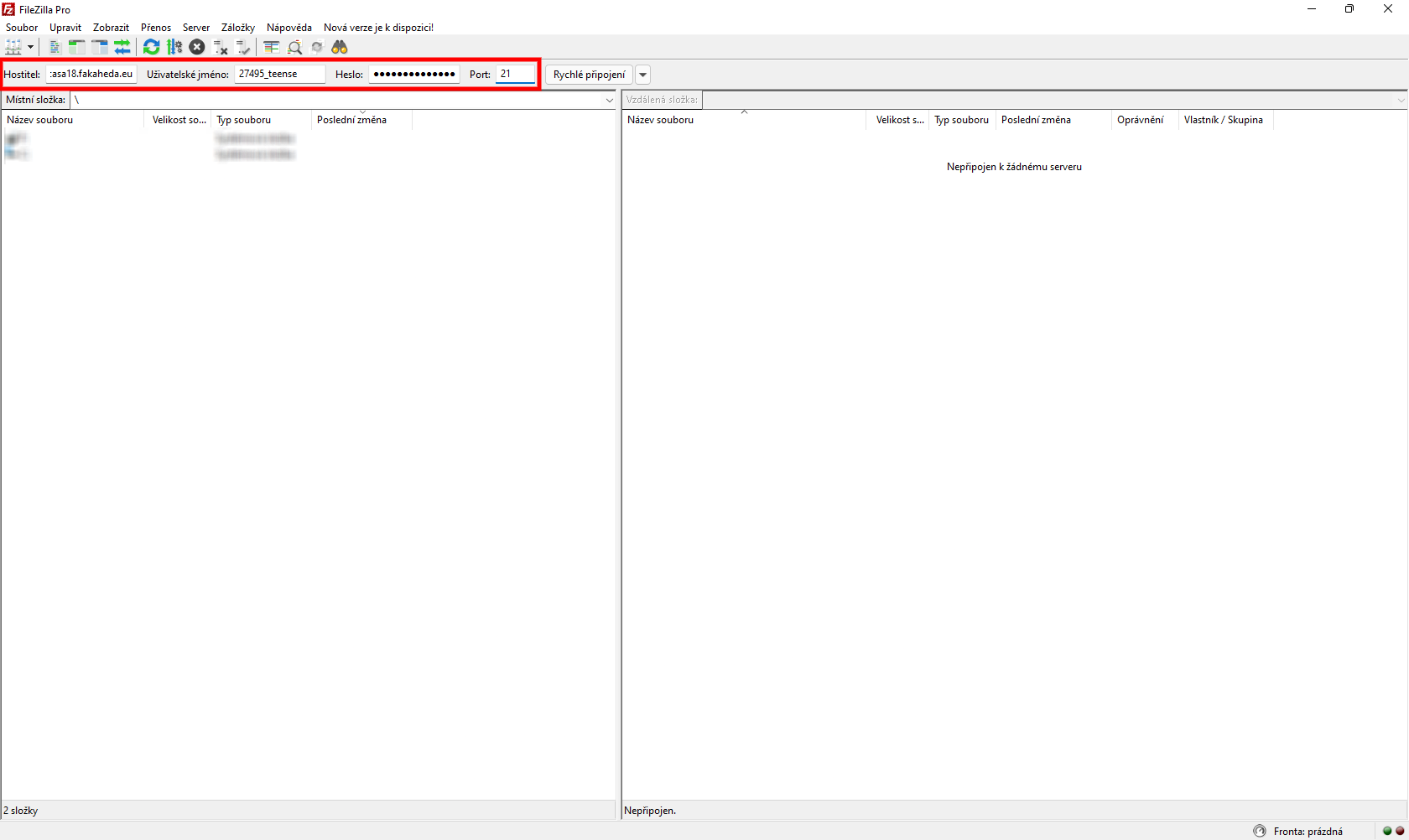
Task: Sort local list by Typ souboru
Action: coord(262,120)
